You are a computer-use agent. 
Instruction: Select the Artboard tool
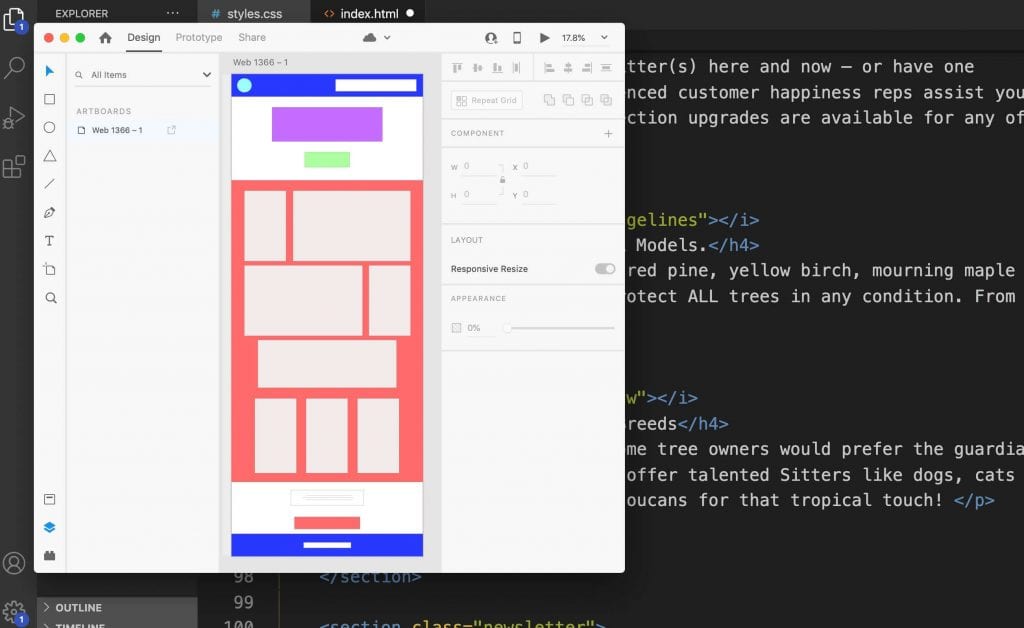pos(50,269)
